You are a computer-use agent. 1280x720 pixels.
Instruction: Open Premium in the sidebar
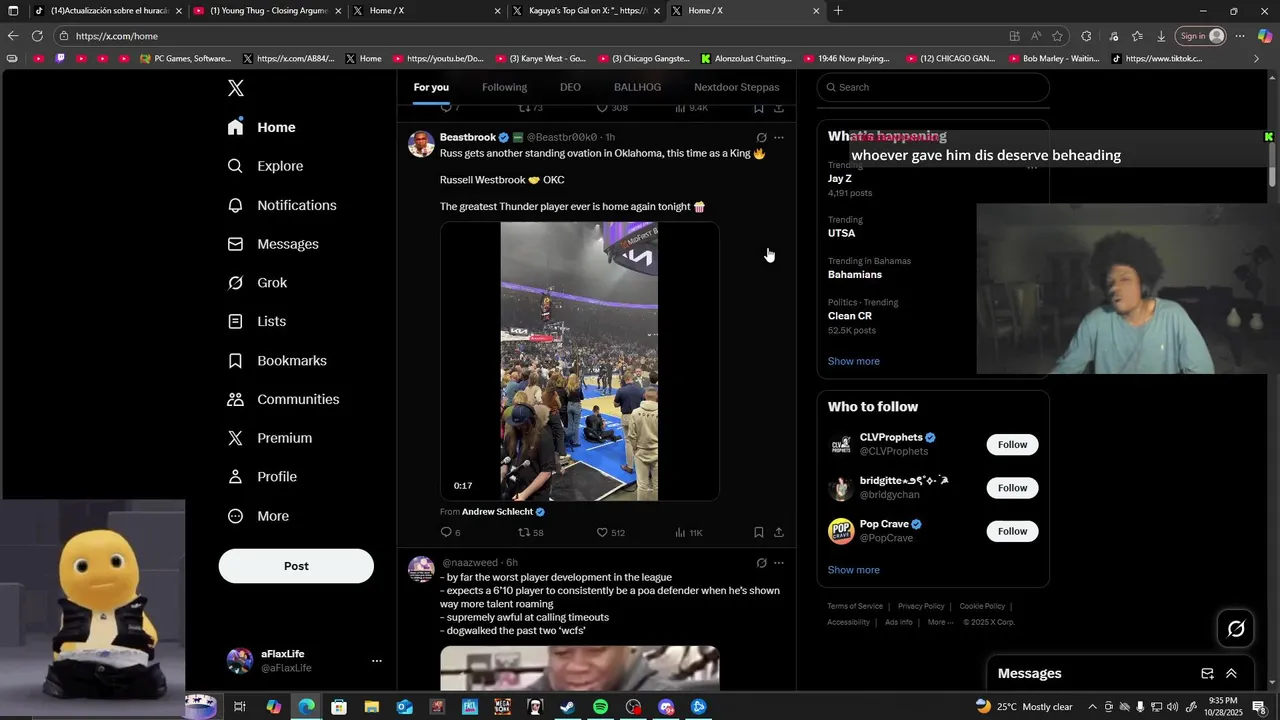[270, 438]
